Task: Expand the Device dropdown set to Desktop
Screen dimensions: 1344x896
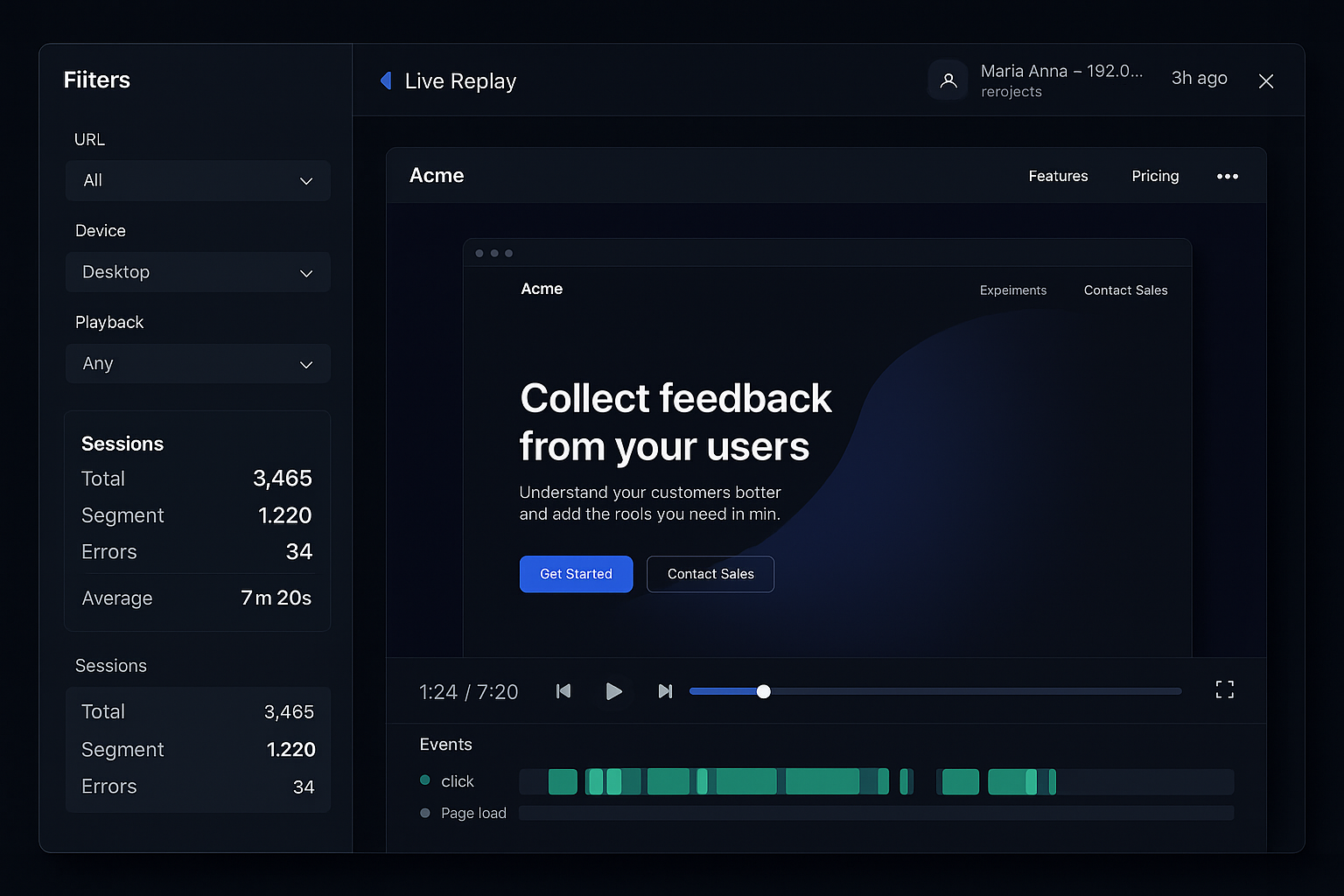Action: pyautogui.click(x=198, y=272)
